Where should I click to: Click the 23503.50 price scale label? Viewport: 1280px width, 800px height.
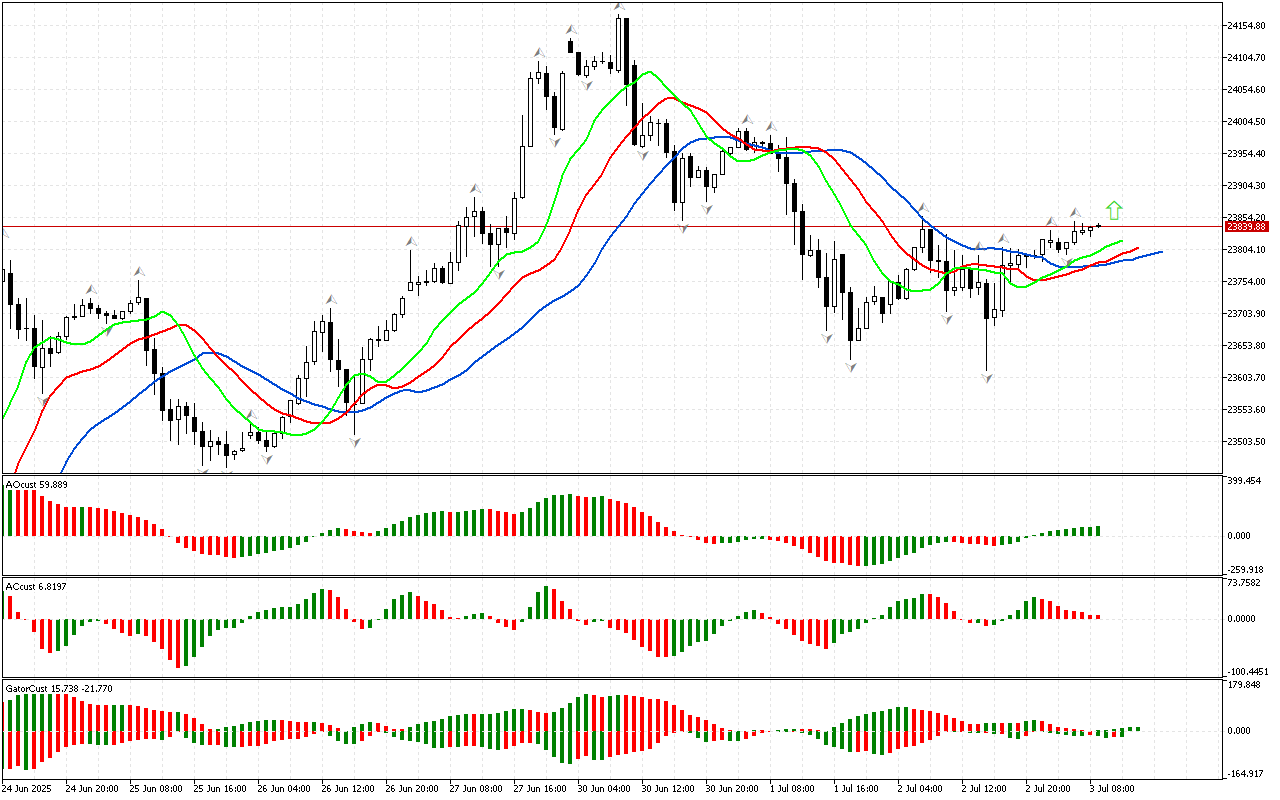tap(1251, 441)
